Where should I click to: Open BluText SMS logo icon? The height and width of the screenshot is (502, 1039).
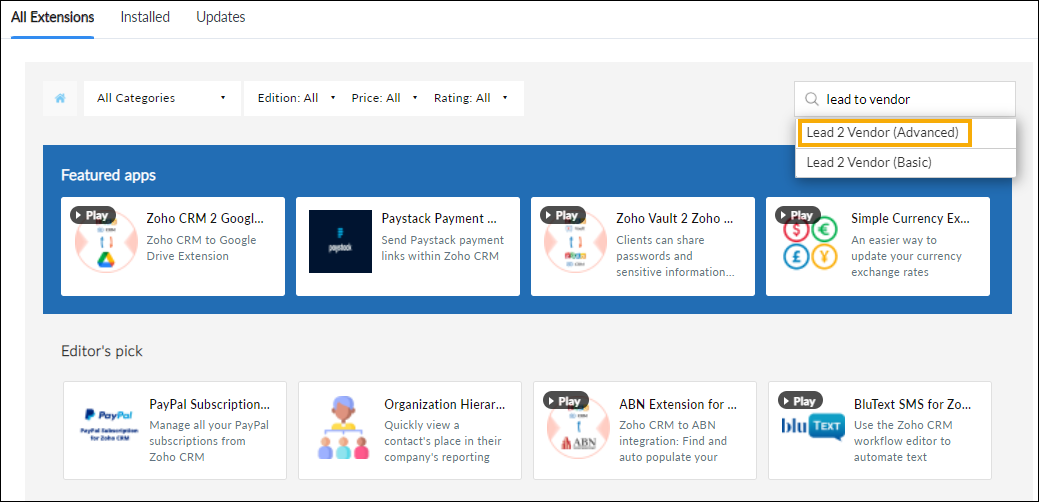(813, 425)
